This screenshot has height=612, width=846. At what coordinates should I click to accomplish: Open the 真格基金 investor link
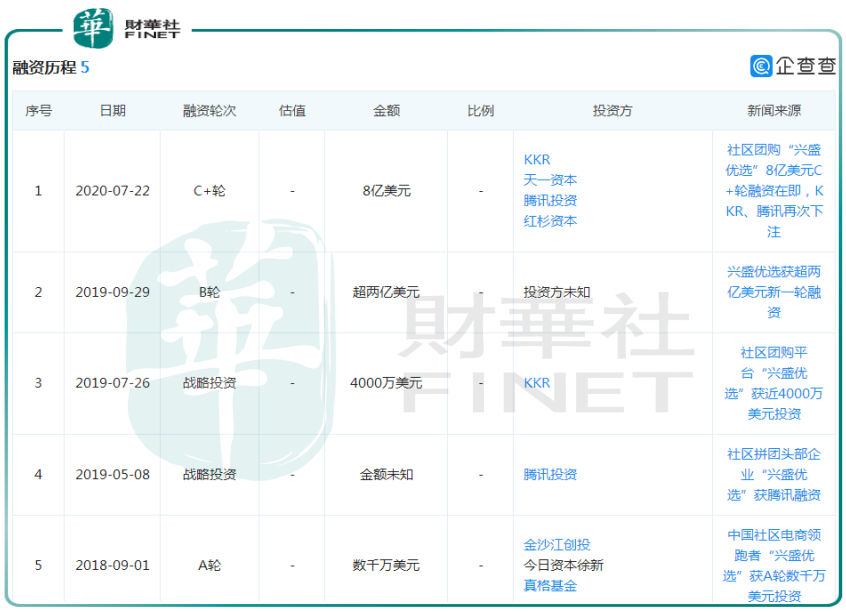[x=550, y=586]
